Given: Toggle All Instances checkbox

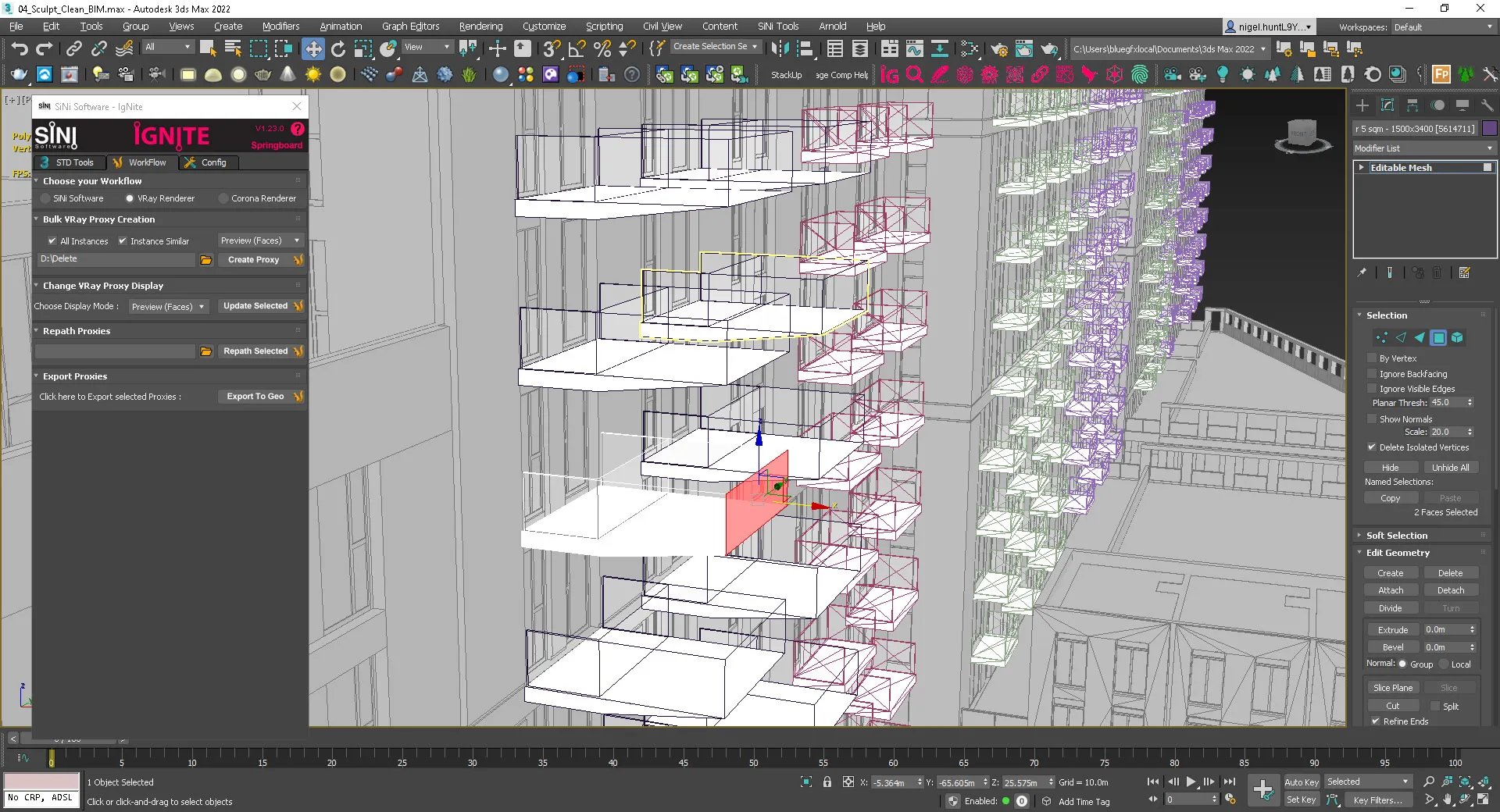Looking at the screenshot, I should pyautogui.click(x=52, y=241).
